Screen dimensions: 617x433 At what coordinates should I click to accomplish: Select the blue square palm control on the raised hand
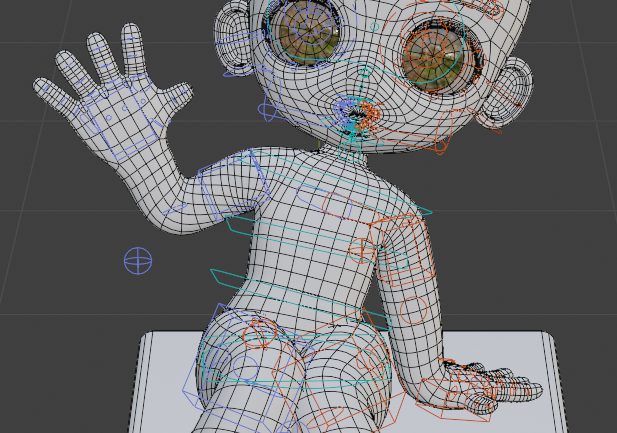[x=122, y=120]
